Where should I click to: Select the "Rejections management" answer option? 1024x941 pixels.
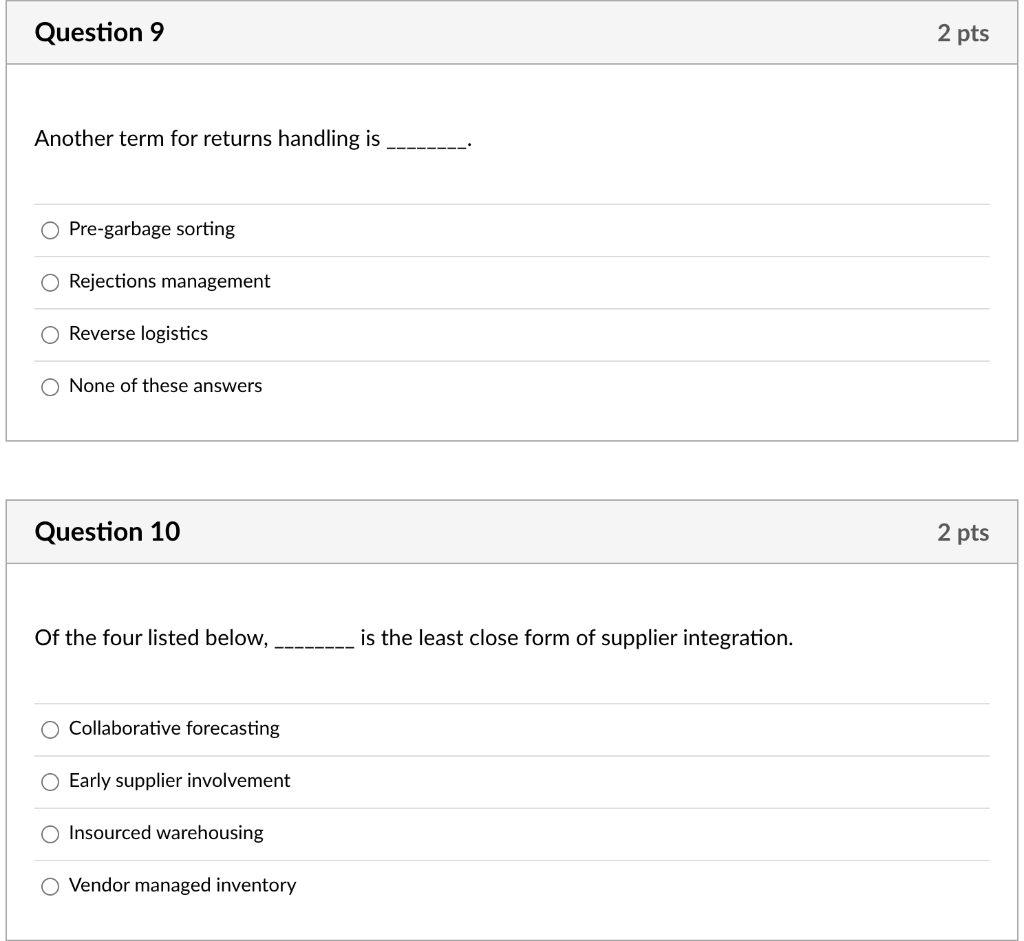(x=50, y=282)
